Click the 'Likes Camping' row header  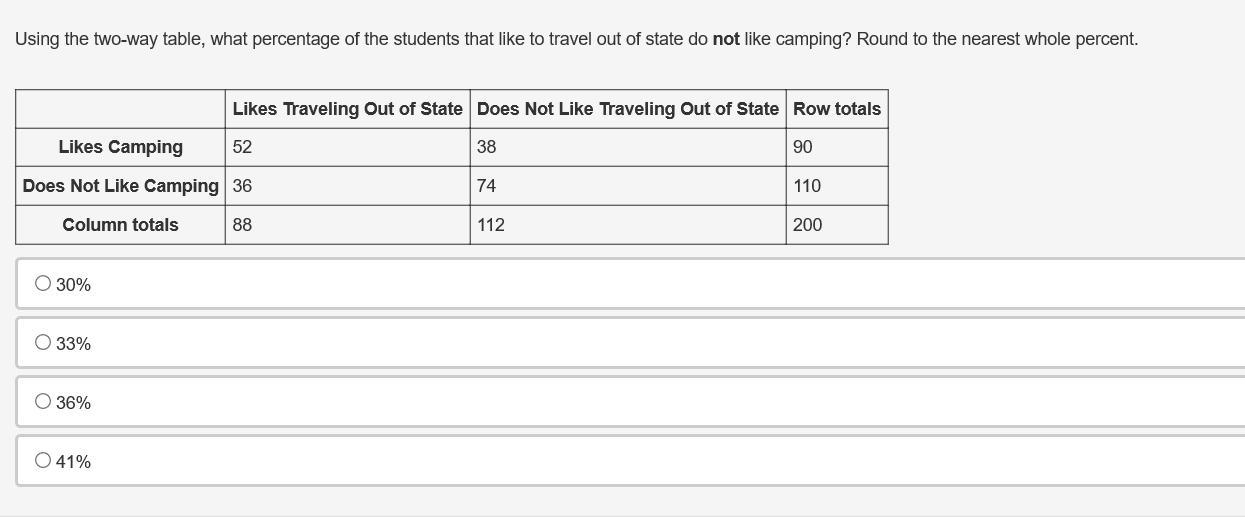point(120,147)
